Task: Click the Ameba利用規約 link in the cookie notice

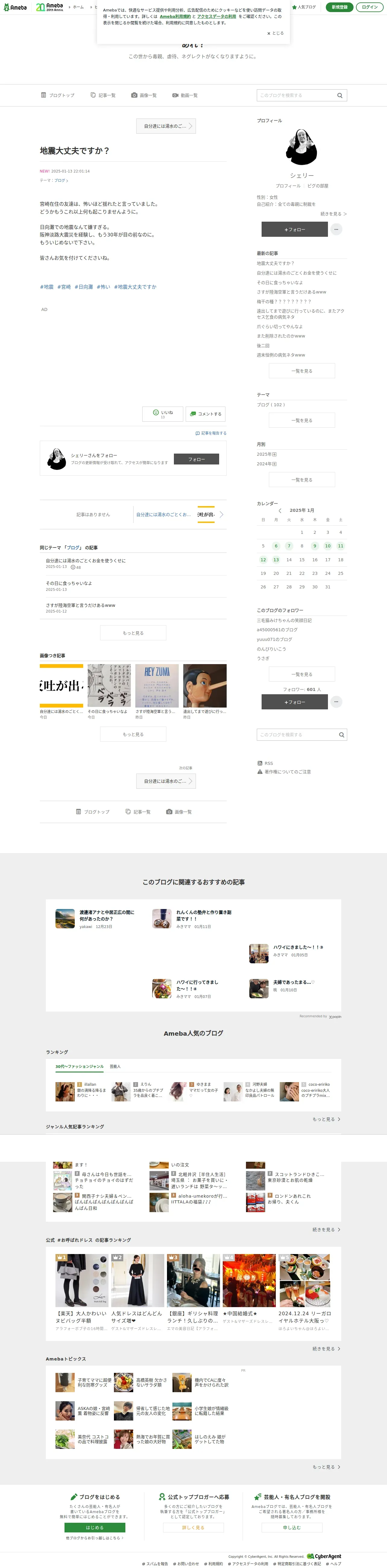Action: [x=175, y=16]
